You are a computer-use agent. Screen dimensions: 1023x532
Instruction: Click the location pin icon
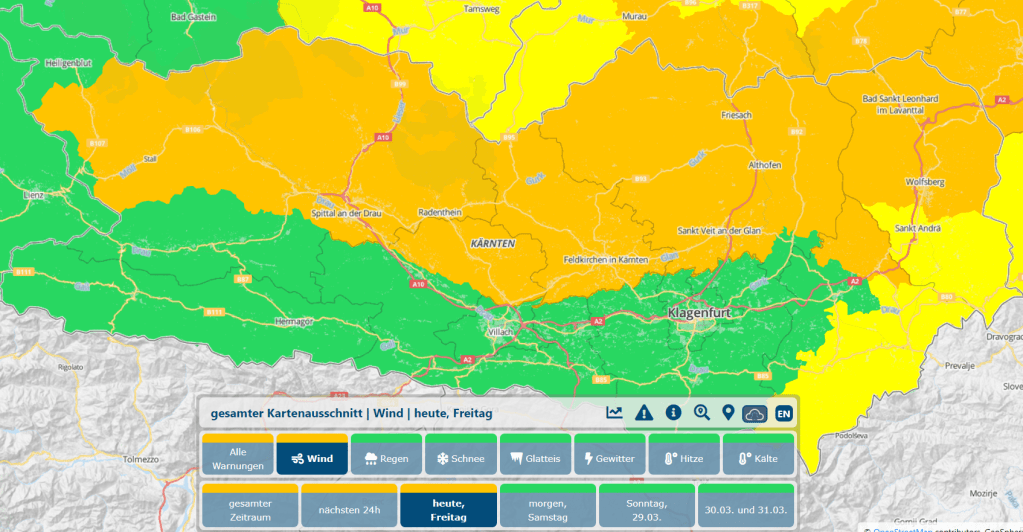coord(728,412)
